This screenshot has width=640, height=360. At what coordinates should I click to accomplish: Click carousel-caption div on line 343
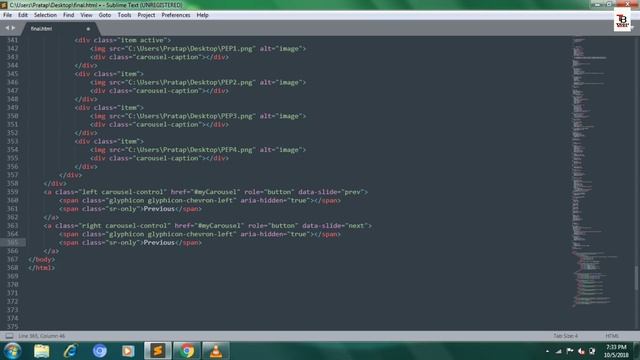[160, 57]
